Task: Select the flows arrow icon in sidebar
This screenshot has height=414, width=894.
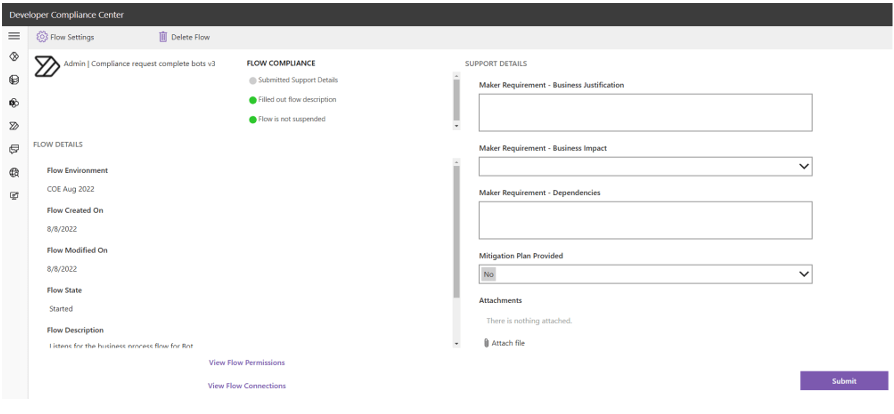Action: (14, 127)
